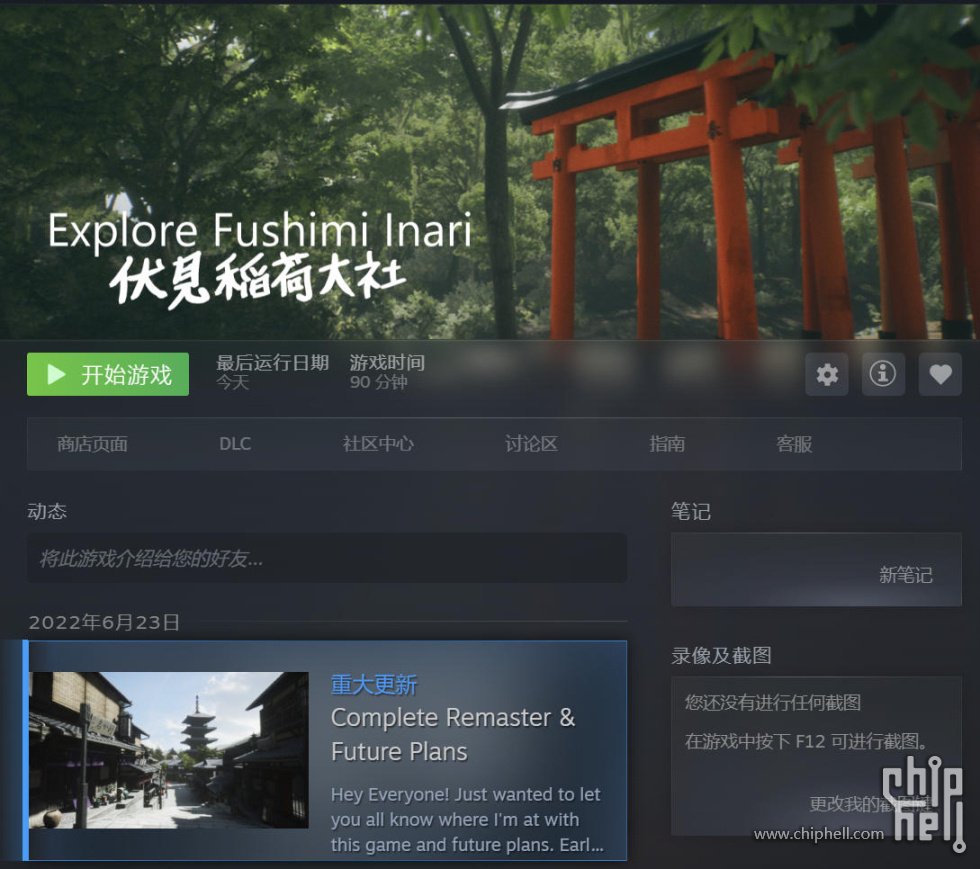Open the game info icon
The width and height of the screenshot is (980, 869).
tap(883, 374)
